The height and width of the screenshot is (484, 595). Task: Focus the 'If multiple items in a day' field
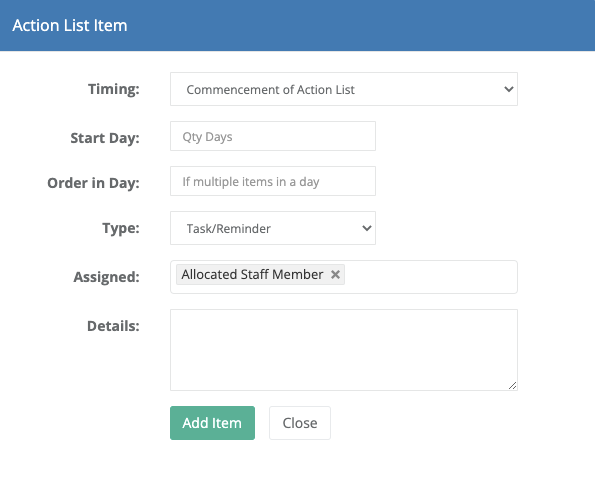coord(273,181)
